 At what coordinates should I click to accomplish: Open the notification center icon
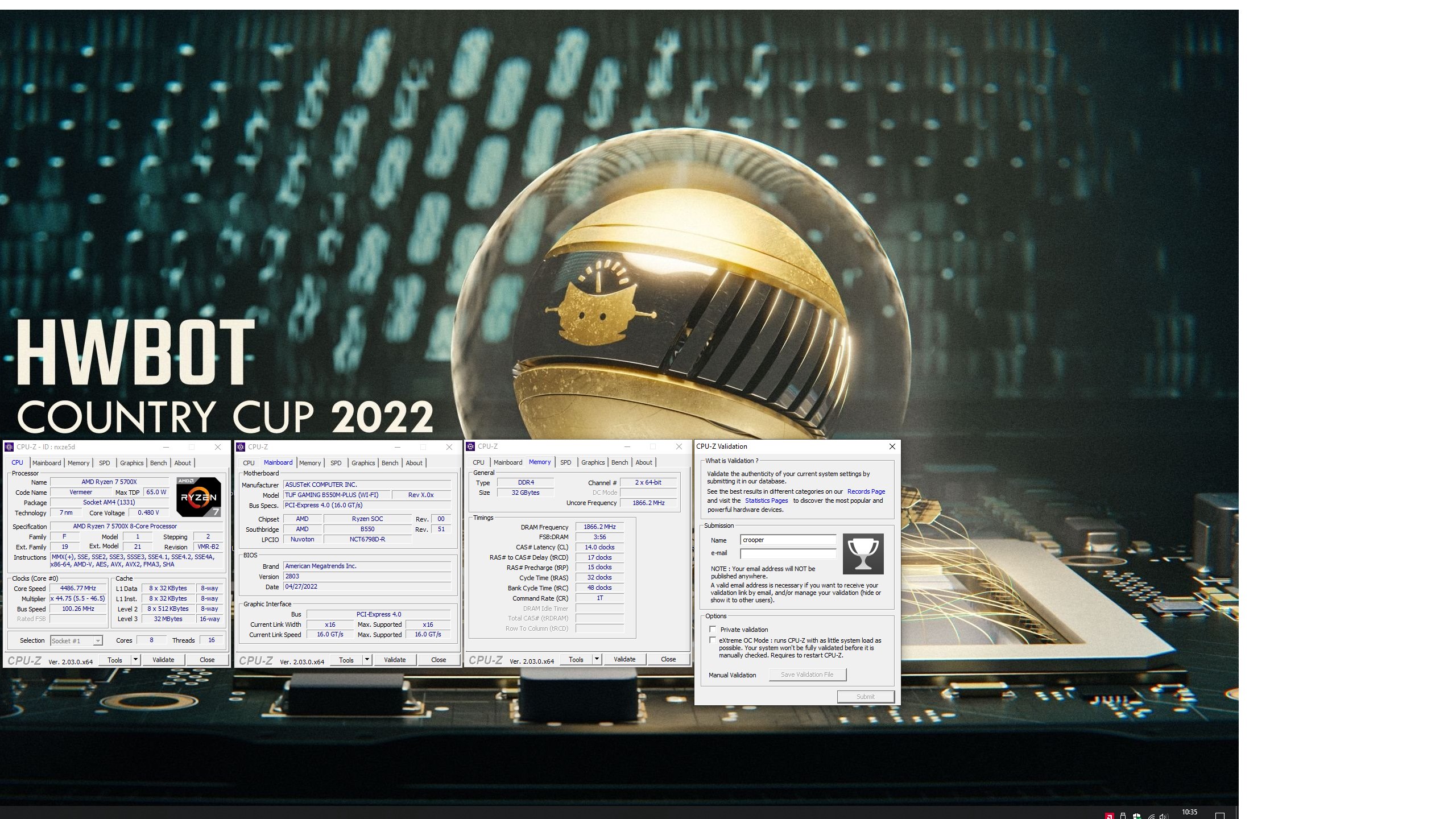[x=1219, y=816]
